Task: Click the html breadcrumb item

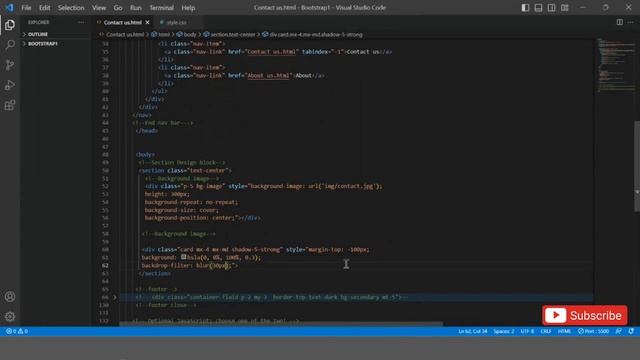Action: point(161,35)
